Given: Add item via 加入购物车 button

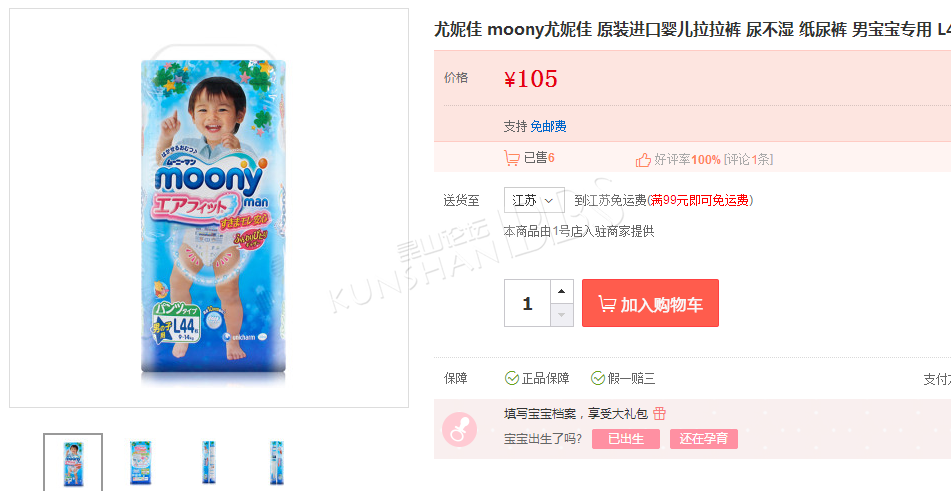Looking at the screenshot, I should pyautogui.click(x=650, y=303).
